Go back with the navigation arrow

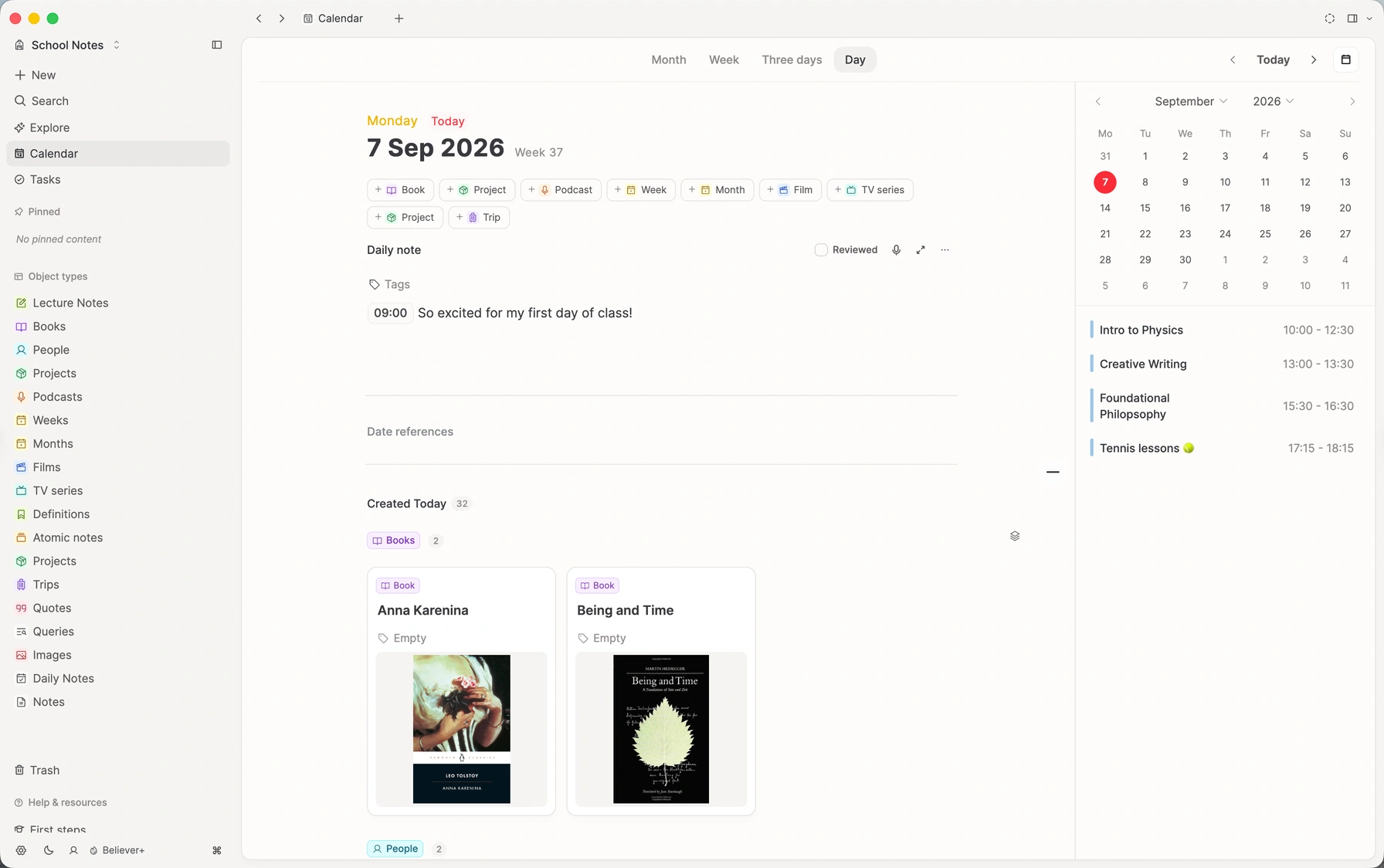pyautogui.click(x=259, y=19)
